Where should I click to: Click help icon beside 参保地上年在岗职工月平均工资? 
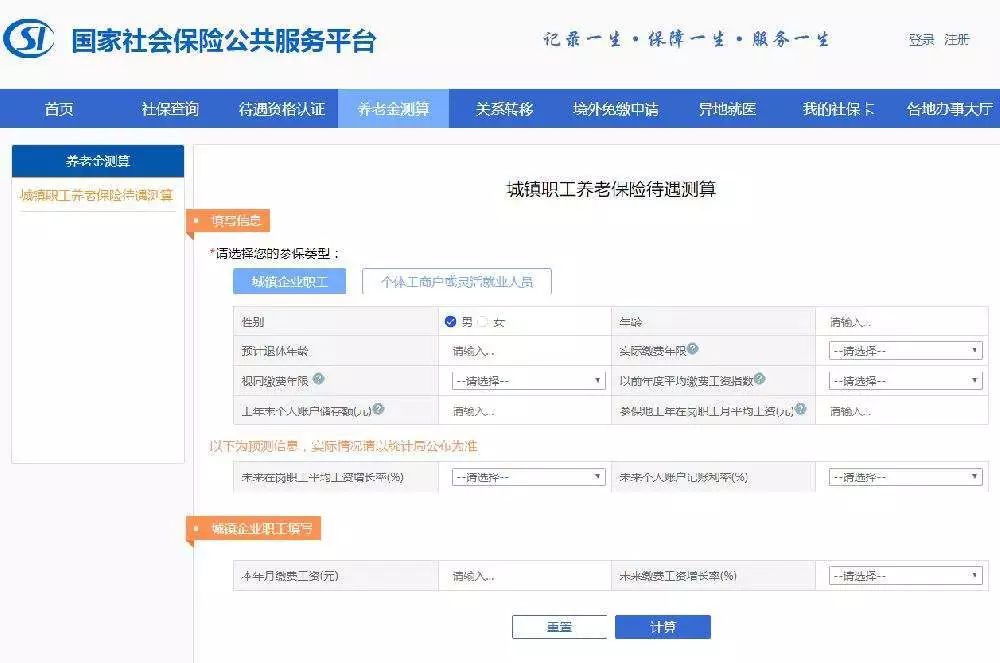[x=801, y=407]
